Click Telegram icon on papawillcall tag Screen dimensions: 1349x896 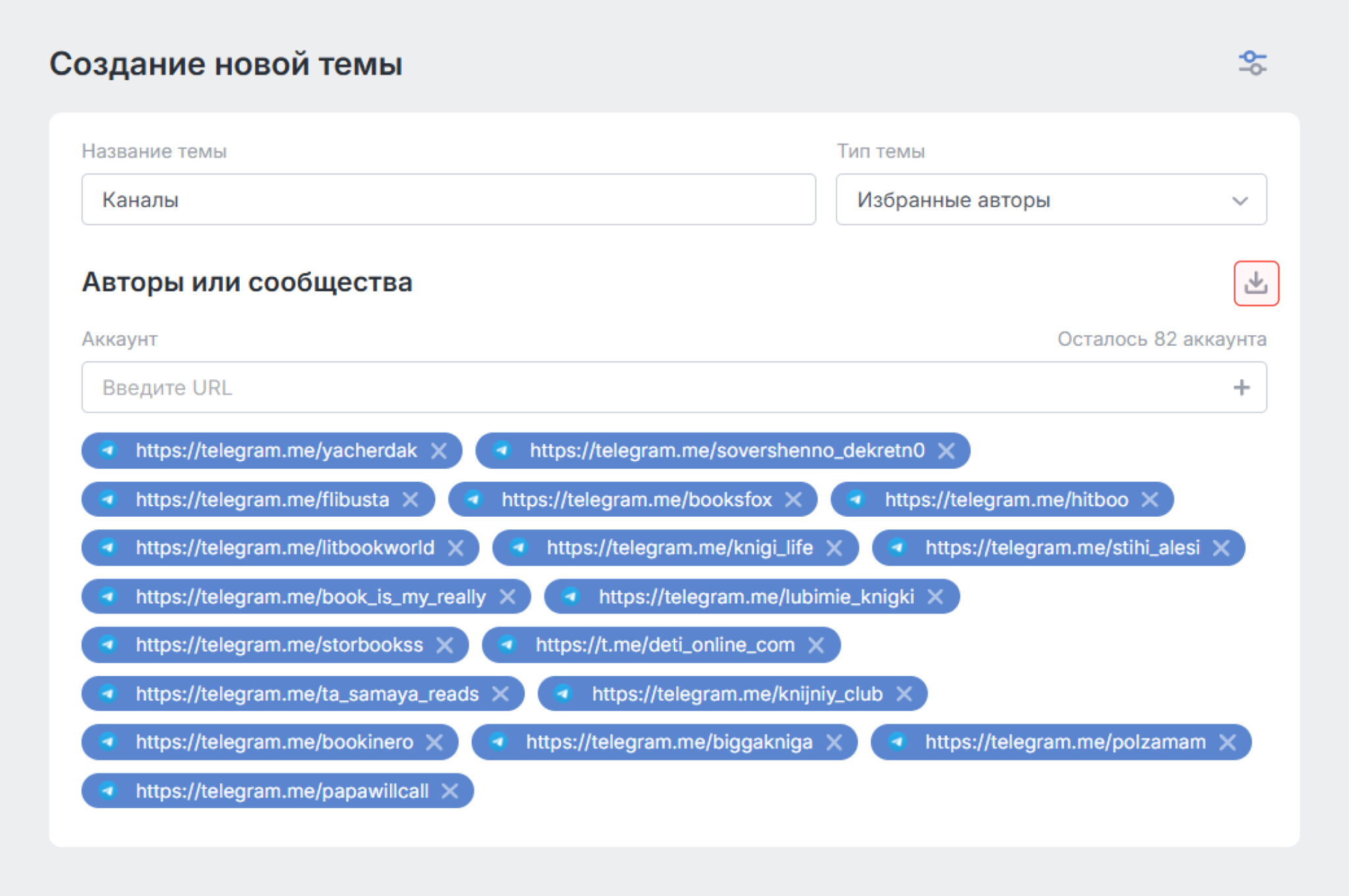tap(108, 791)
